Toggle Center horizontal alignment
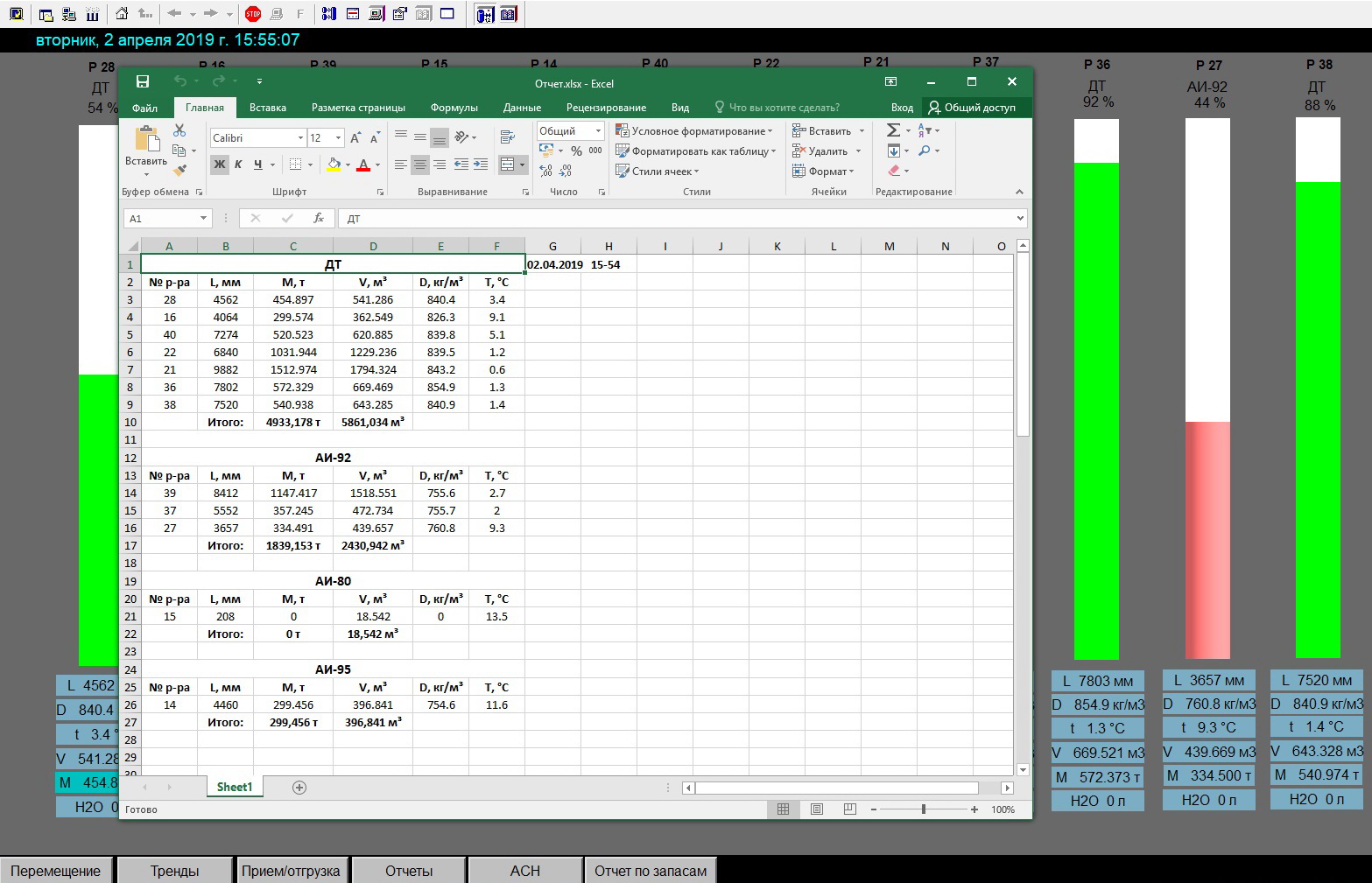1372x883 pixels. (x=420, y=165)
